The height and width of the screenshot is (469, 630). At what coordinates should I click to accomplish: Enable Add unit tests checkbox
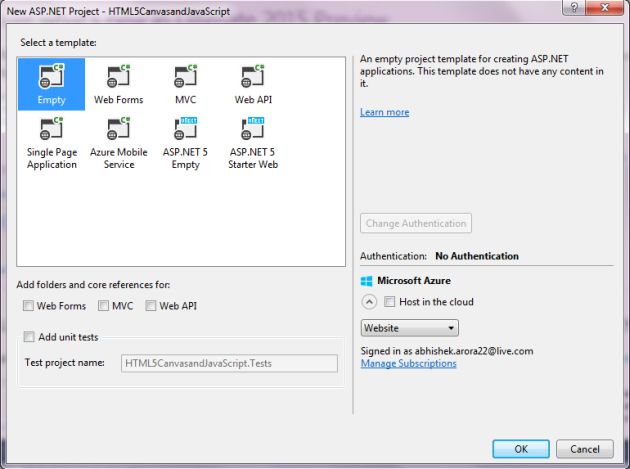point(29,336)
